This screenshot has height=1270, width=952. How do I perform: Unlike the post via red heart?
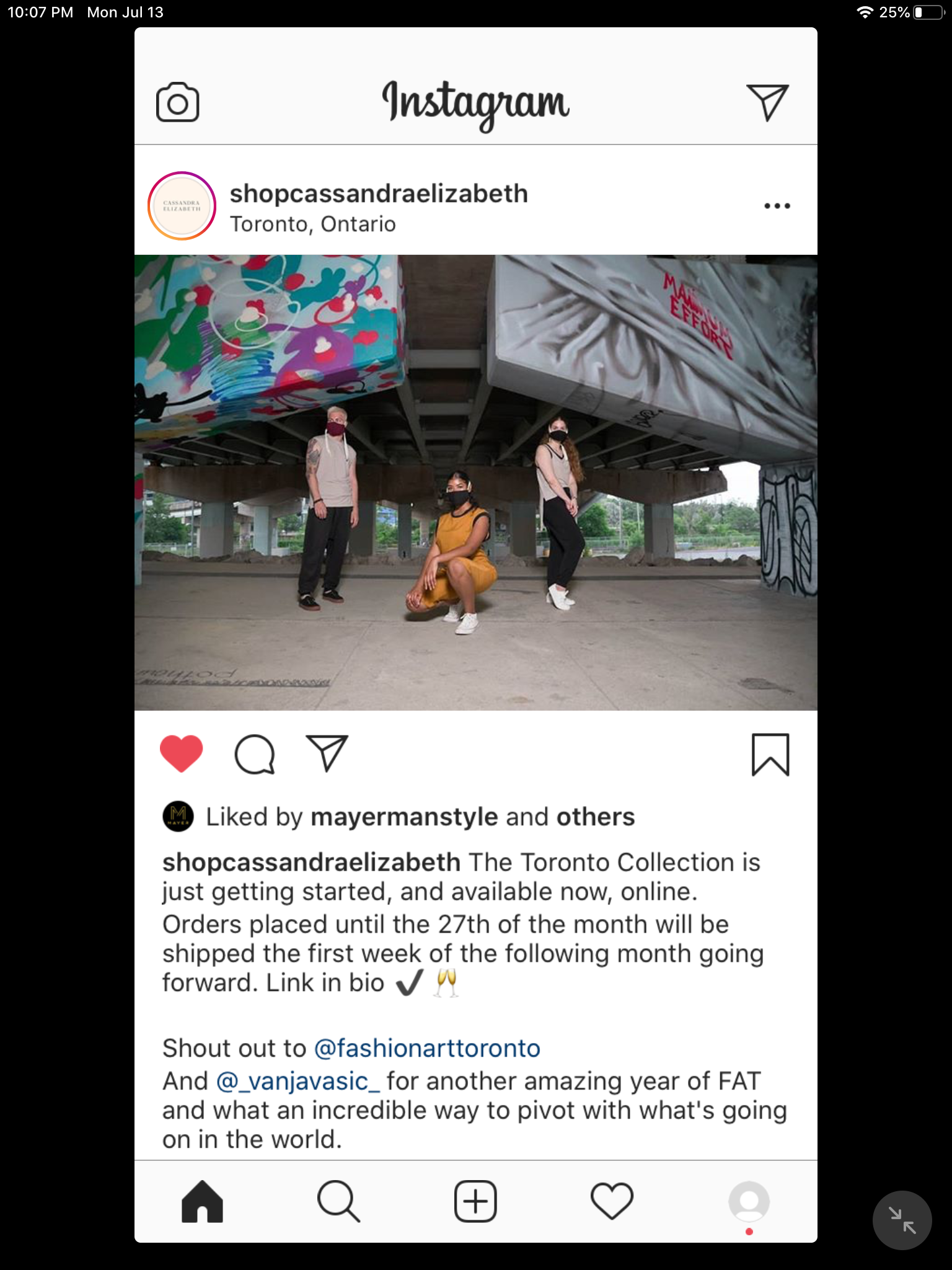tap(181, 754)
